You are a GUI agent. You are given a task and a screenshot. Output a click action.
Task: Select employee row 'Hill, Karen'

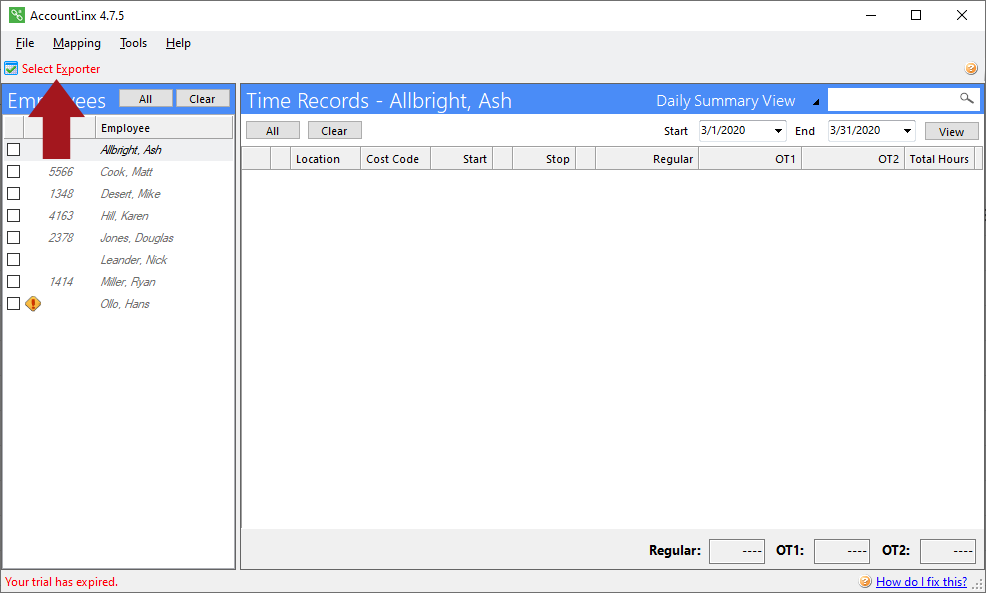[118, 216]
